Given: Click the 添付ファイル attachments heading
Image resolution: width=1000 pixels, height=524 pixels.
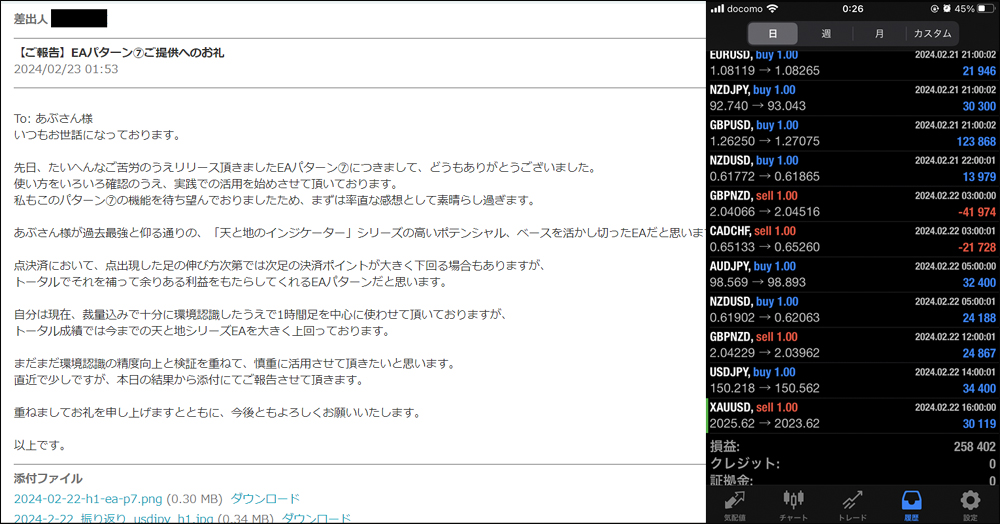Looking at the screenshot, I should pos(48,478).
